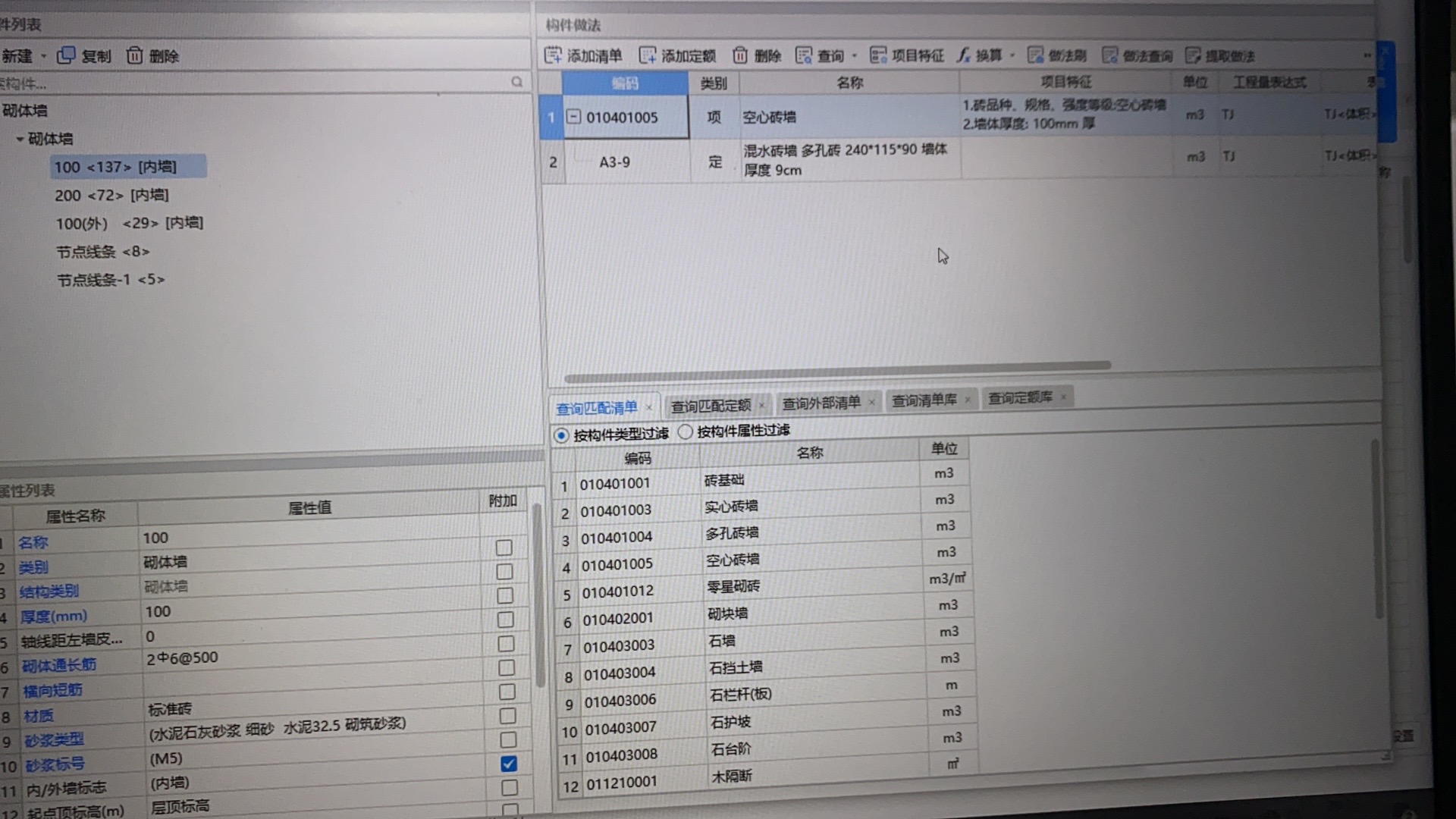Close the 查询匹配定额 tab
This screenshot has height=819, width=1456.
761,405
